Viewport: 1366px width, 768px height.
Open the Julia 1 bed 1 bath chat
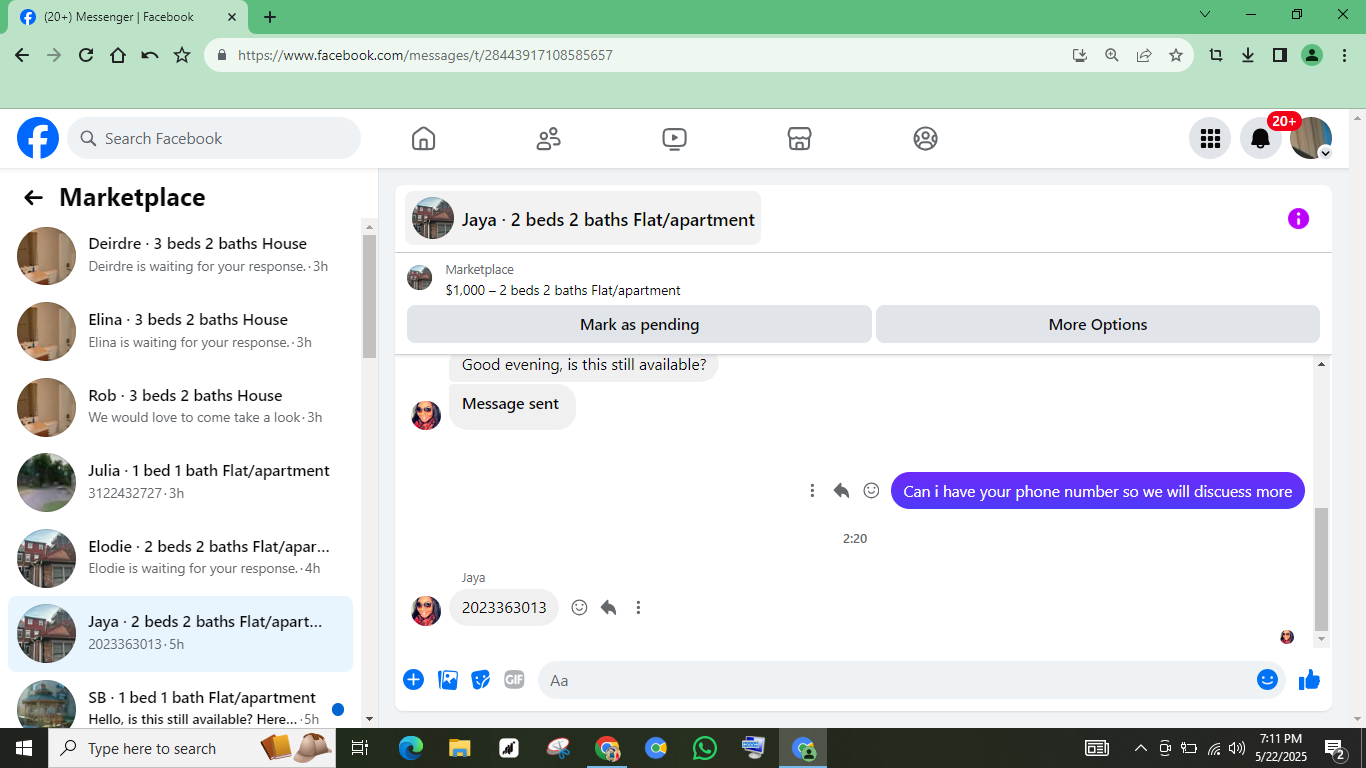click(x=180, y=482)
